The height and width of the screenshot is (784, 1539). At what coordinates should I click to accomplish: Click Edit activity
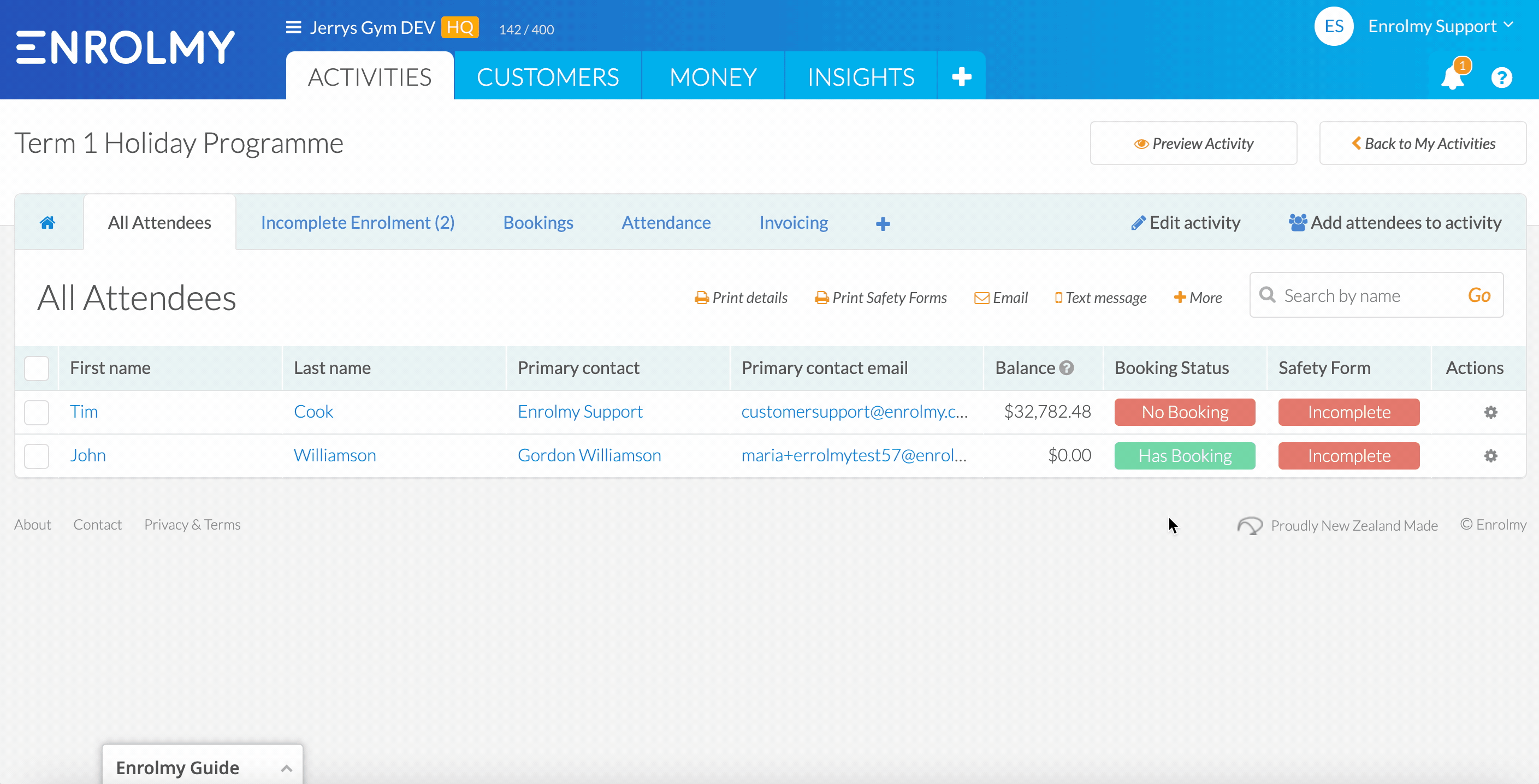[1186, 223]
